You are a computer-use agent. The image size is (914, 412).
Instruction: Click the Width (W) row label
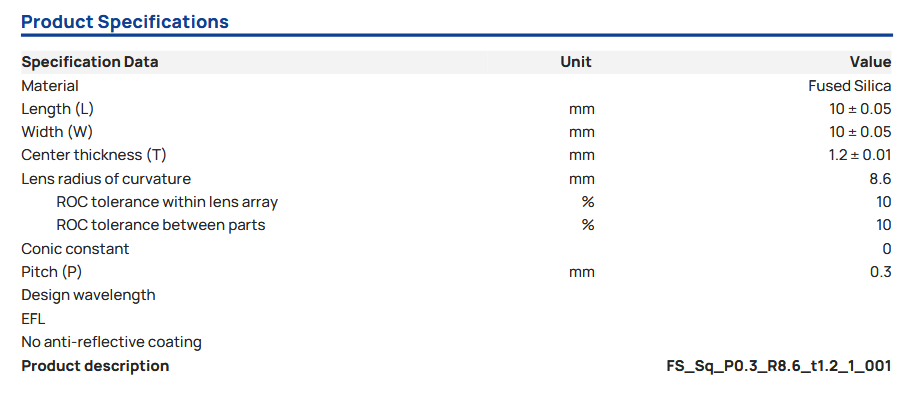(57, 132)
